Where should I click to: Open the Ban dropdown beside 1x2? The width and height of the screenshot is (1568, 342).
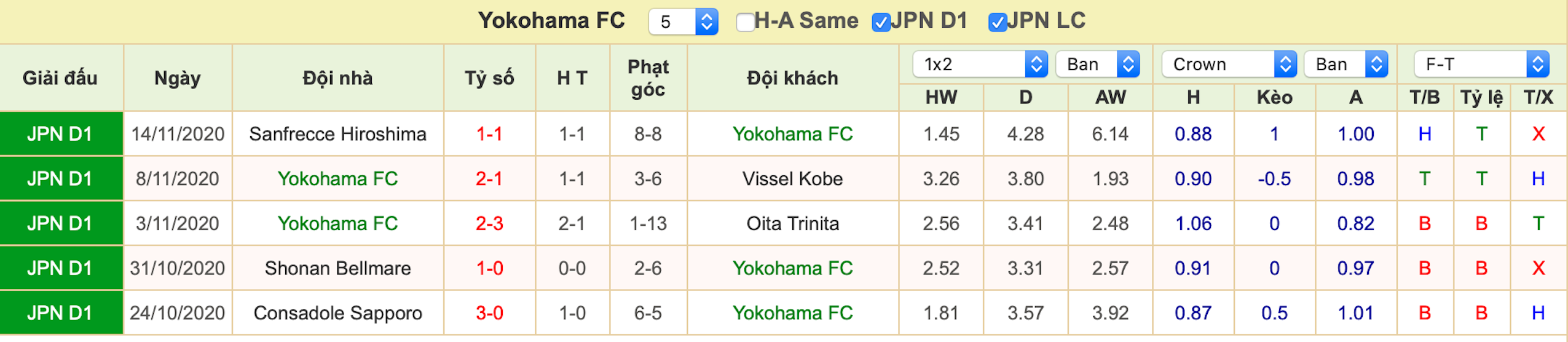tap(1097, 64)
